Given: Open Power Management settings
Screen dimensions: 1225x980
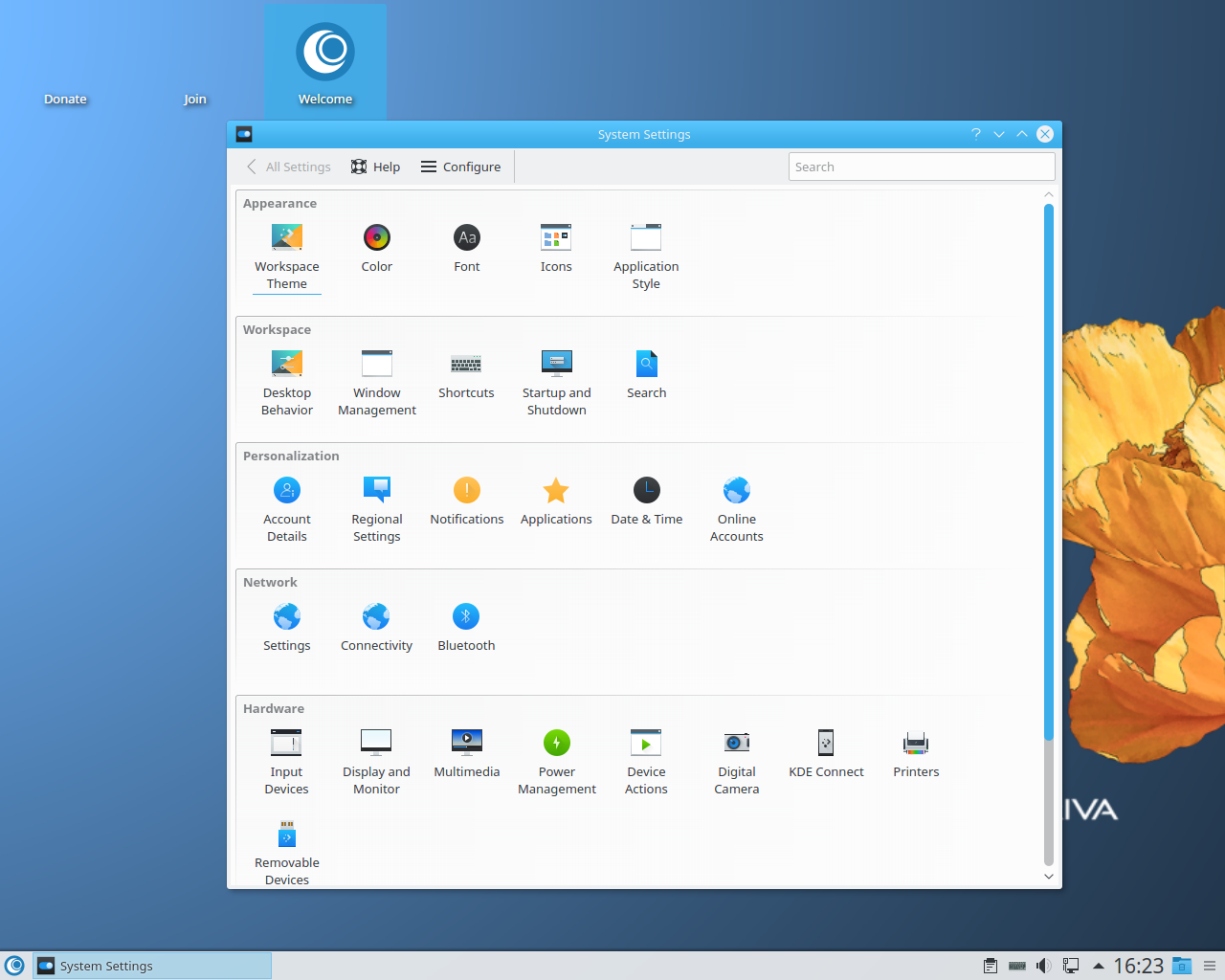Looking at the screenshot, I should pyautogui.click(x=557, y=762).
